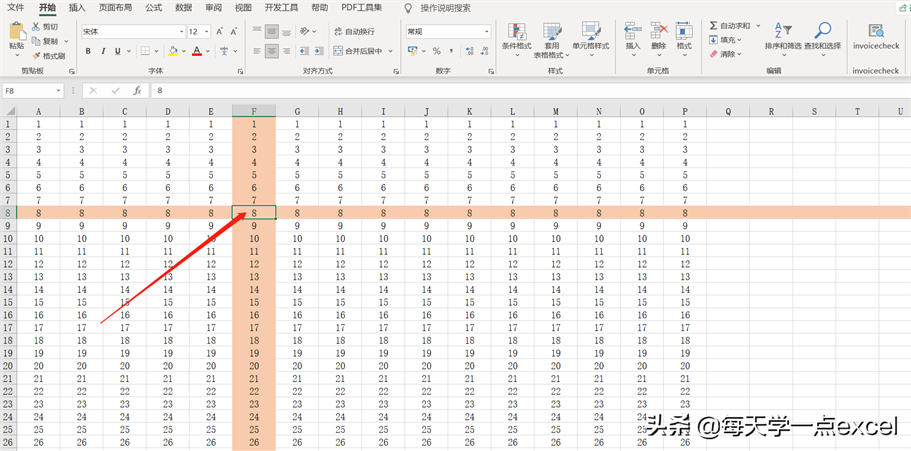Toggle Italic formatting
Screen dimensions: 911x451
pyautogui.click(x=103, y=51)
